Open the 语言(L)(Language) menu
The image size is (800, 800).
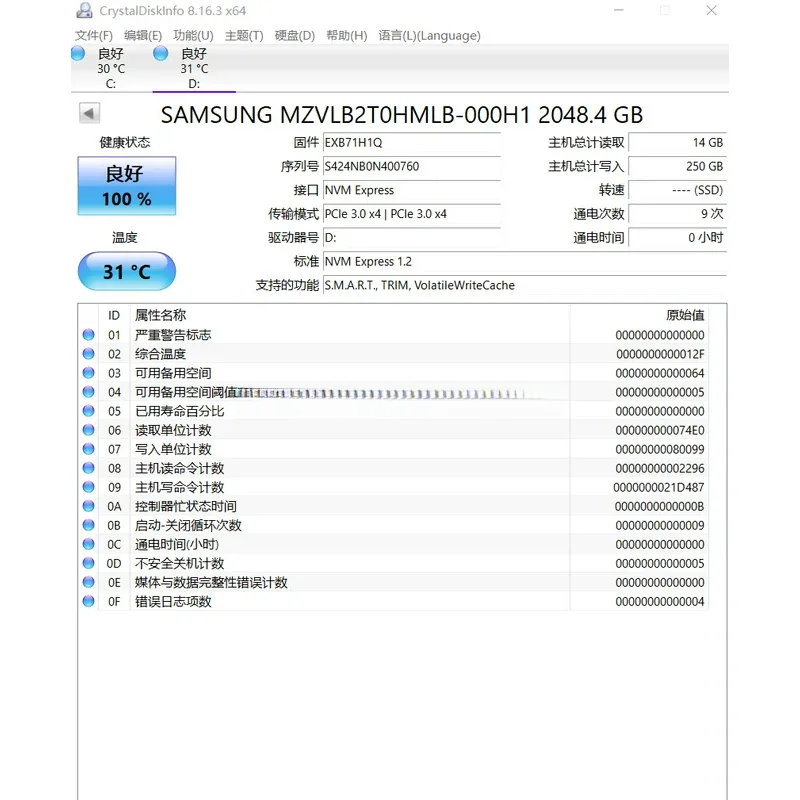click(x=430, y=36)
